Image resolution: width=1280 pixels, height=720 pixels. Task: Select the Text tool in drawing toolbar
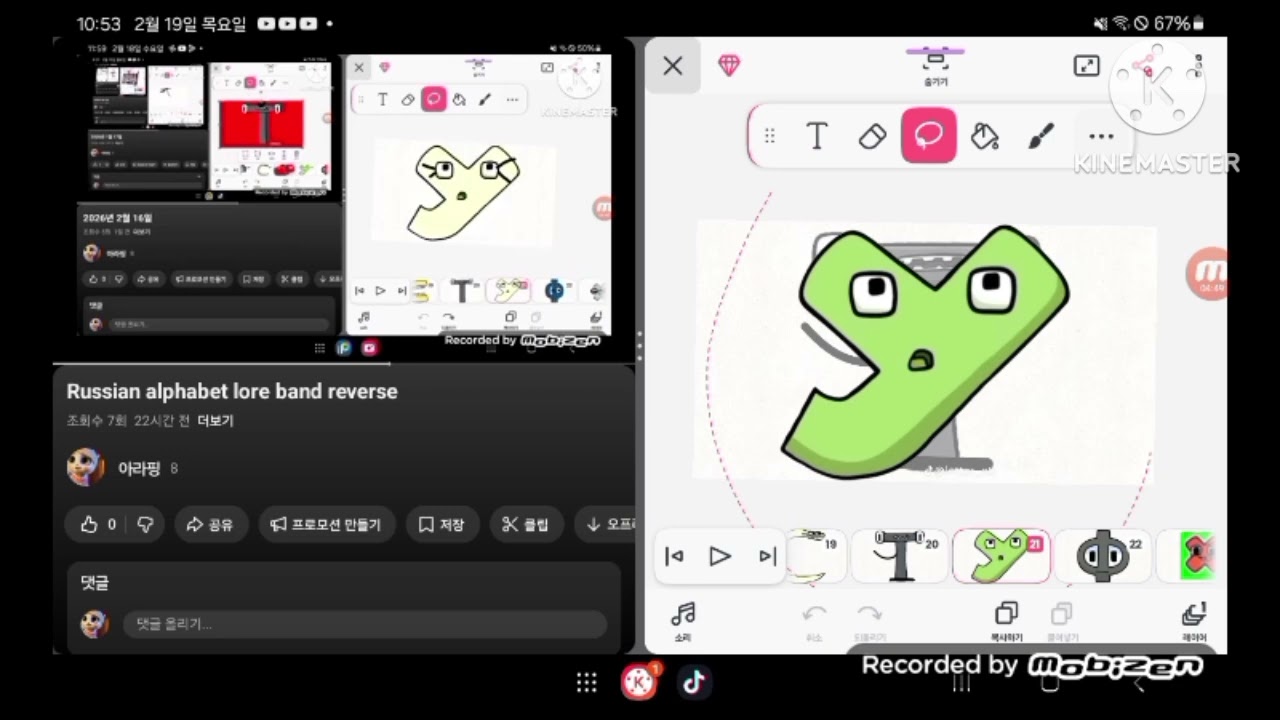tap(817, 136)
